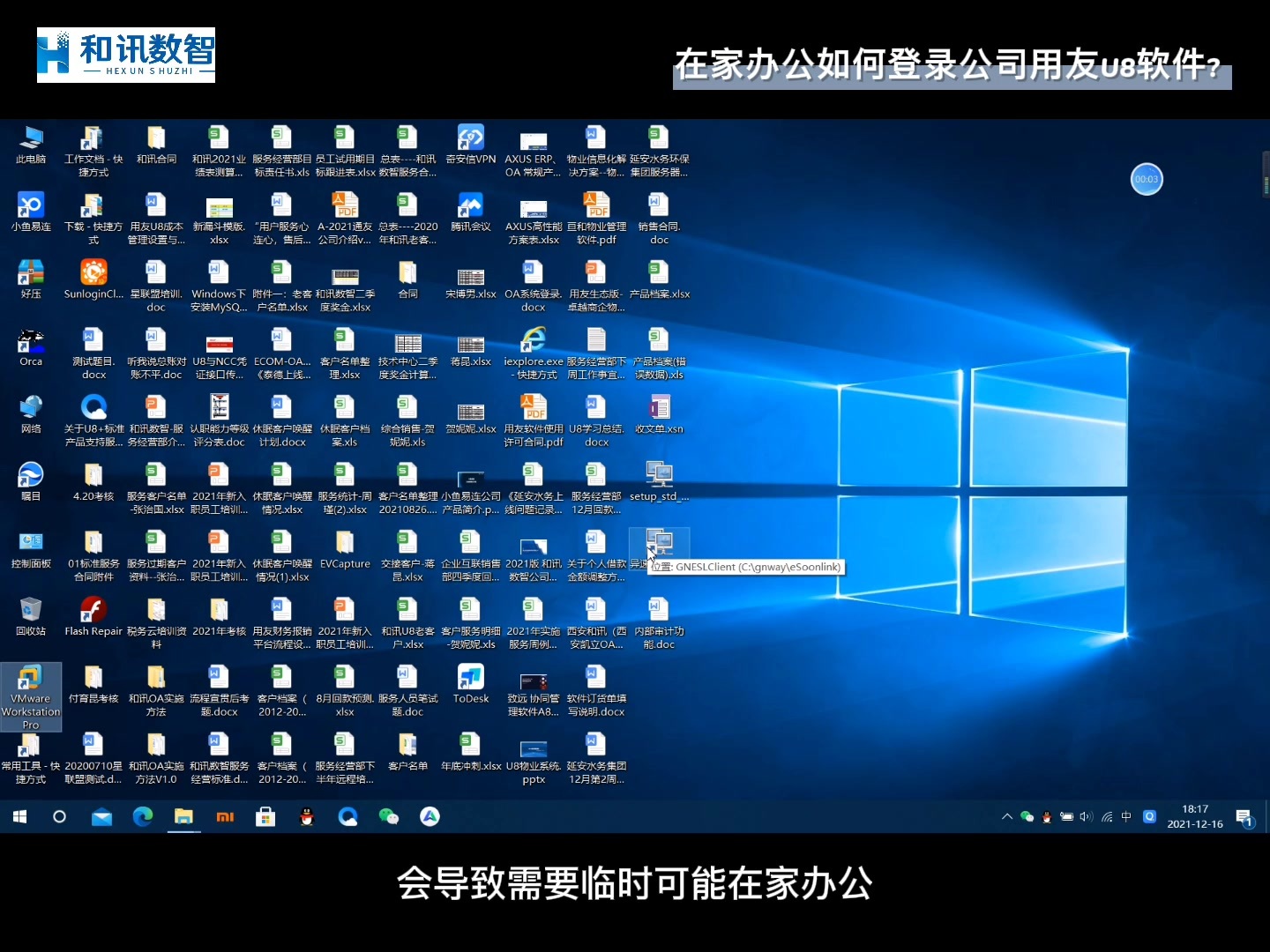Open the 测试题目.docx file icon

point(93,353)
